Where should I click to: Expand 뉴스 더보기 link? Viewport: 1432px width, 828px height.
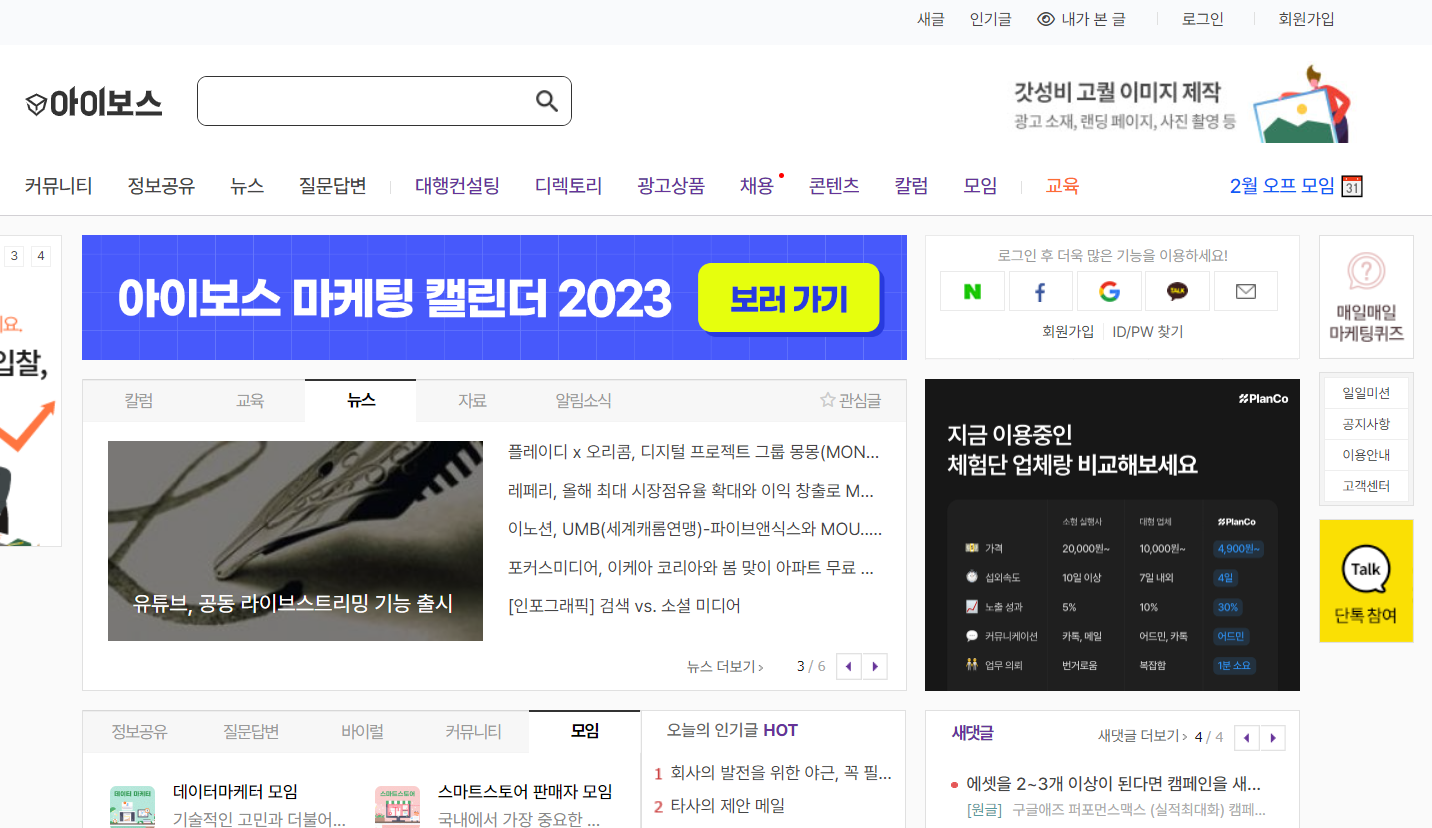pos(725,667)
